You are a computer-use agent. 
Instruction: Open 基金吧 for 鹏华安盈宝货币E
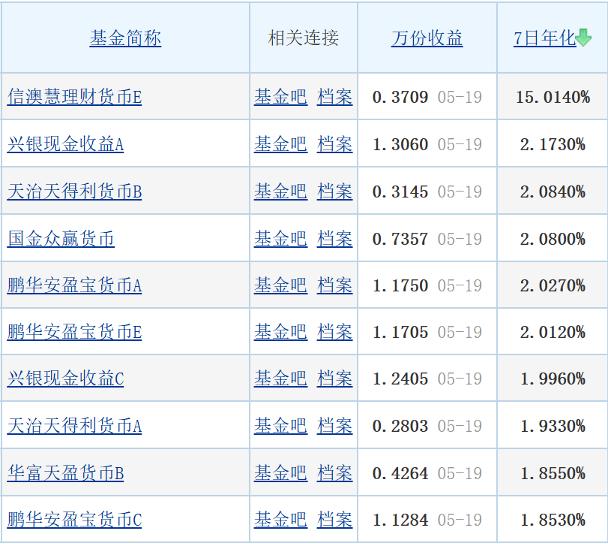point(281,332)
